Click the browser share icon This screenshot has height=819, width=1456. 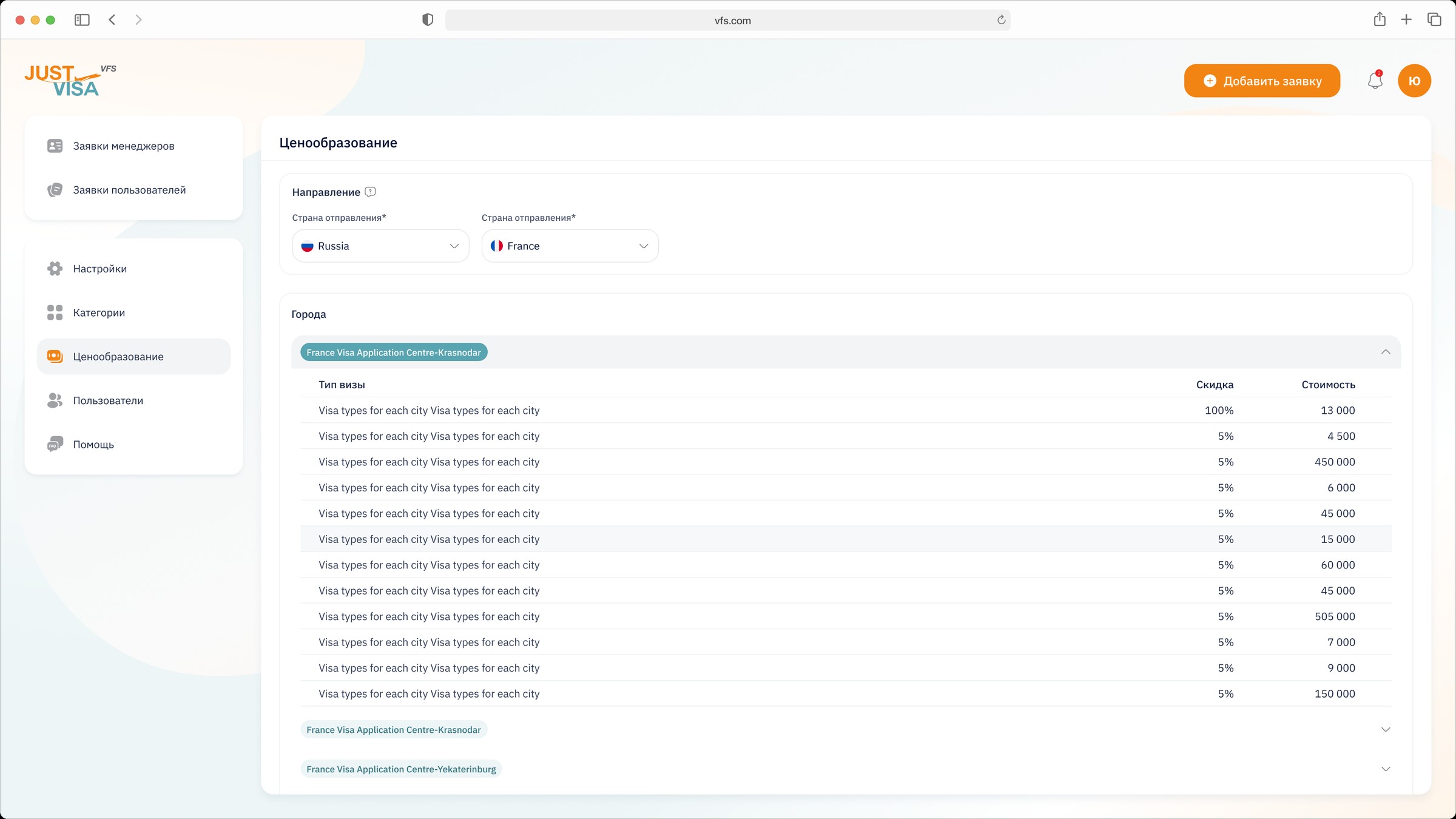point(1380,19)
